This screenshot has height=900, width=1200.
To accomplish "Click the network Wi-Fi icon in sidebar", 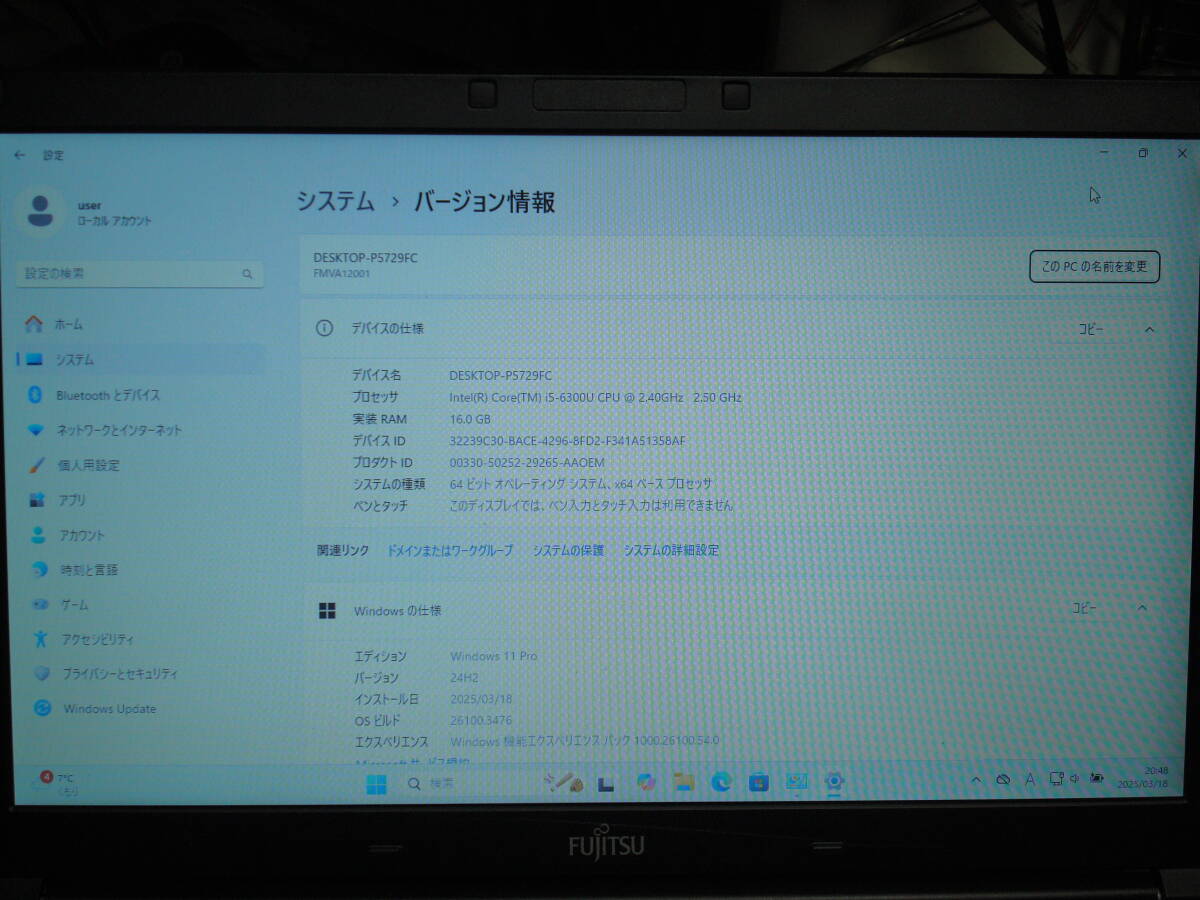I will pos(36,430).
